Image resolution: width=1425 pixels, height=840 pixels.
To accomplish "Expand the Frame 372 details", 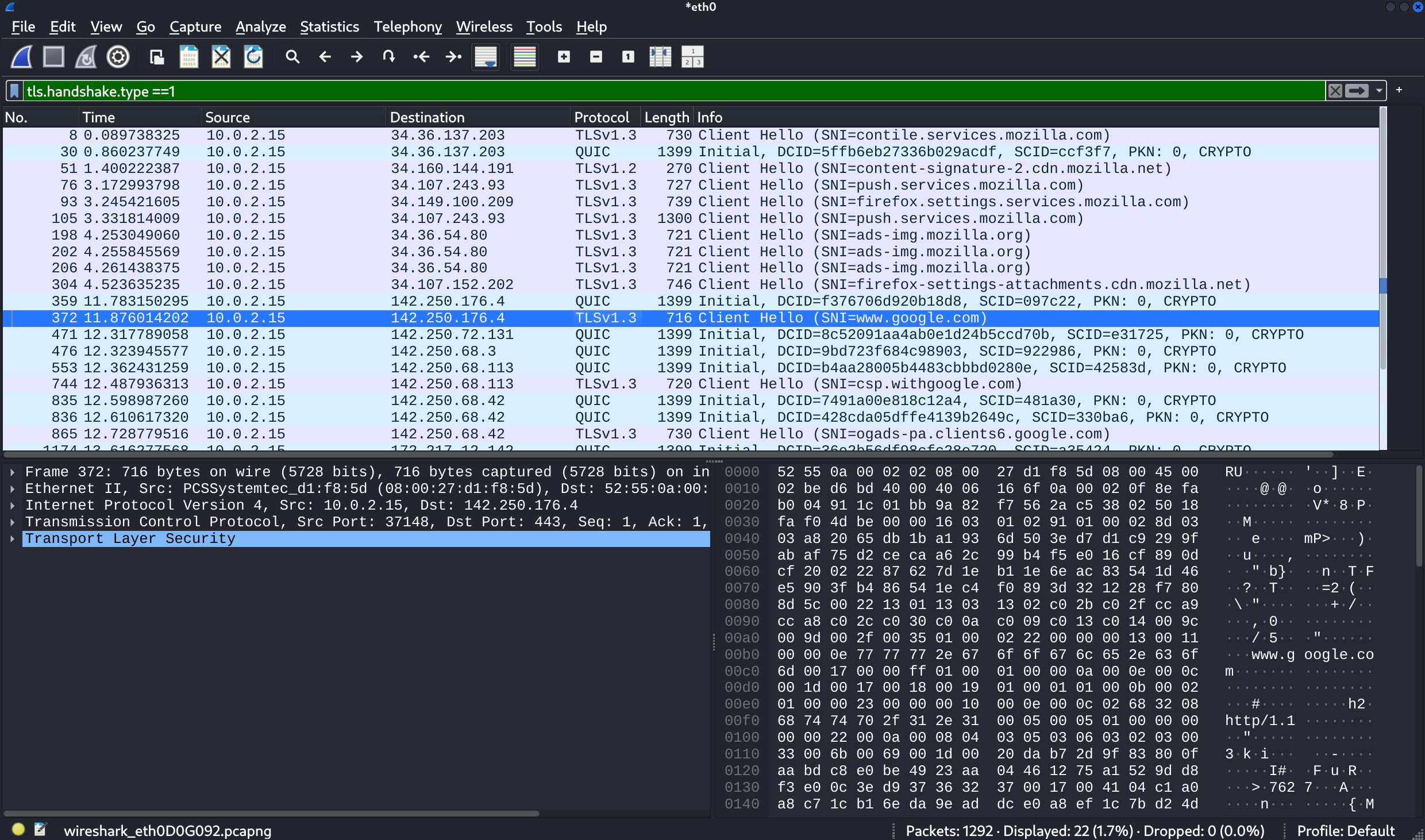I will tap(13, 472).
